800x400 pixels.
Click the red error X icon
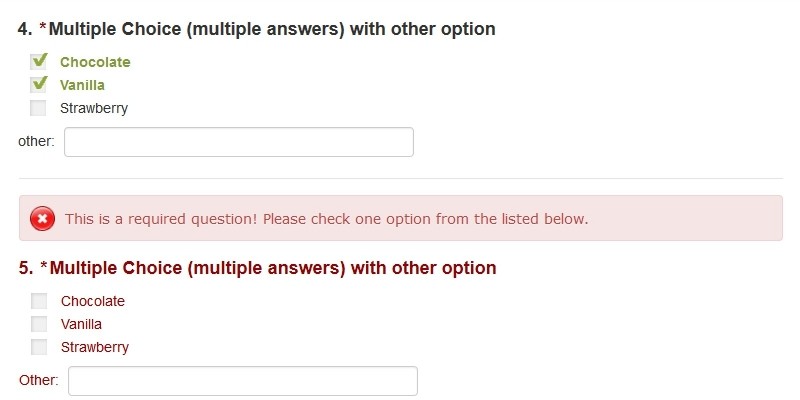pos(43,218)
